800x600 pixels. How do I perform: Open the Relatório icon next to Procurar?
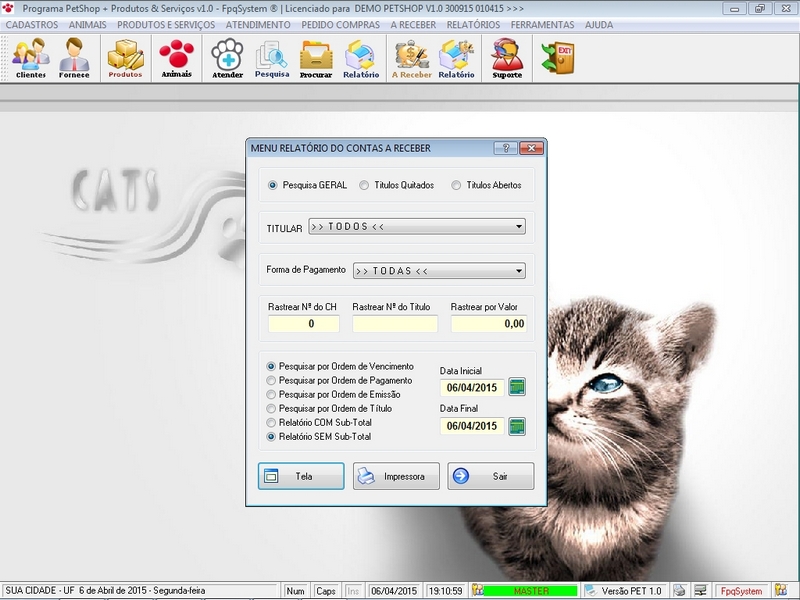pos(361,58)
